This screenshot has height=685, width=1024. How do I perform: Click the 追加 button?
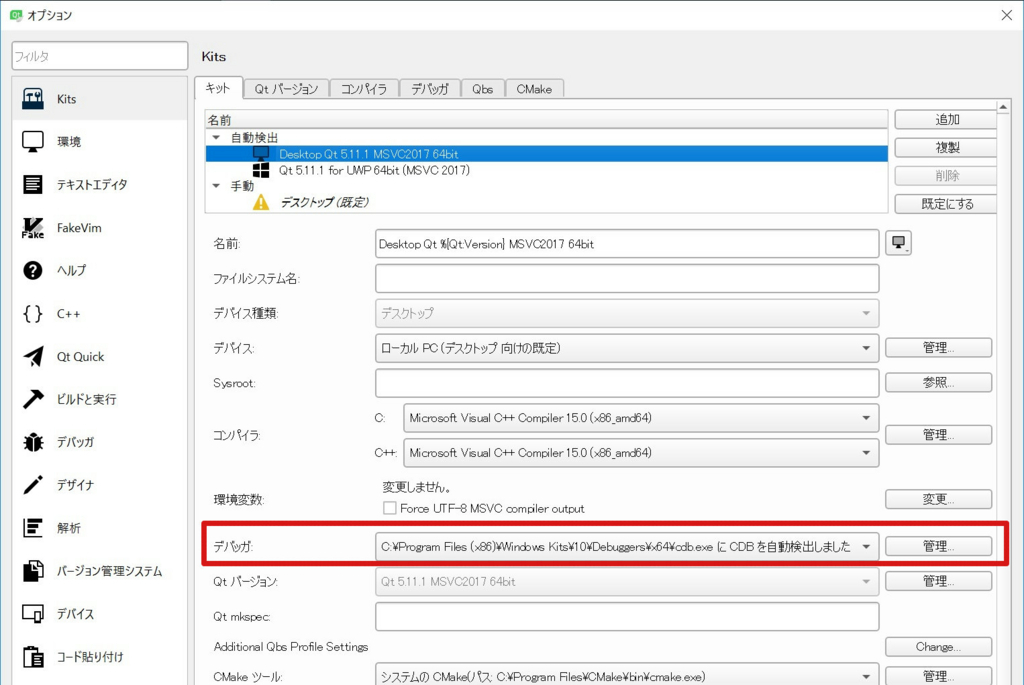pyautogui.click(x=946, y=119)
